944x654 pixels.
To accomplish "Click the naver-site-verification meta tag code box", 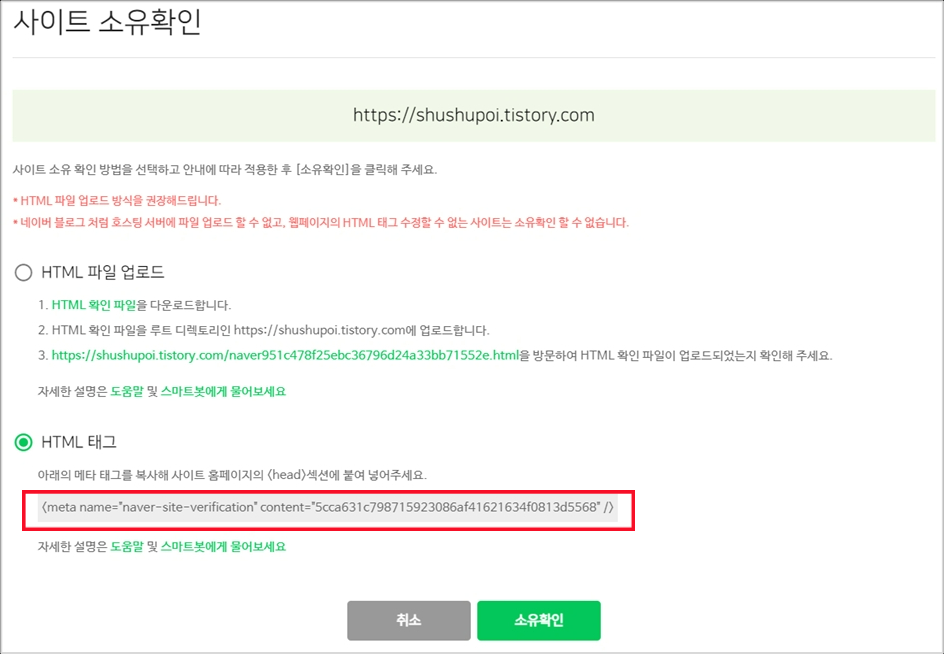I will [328, 508].
